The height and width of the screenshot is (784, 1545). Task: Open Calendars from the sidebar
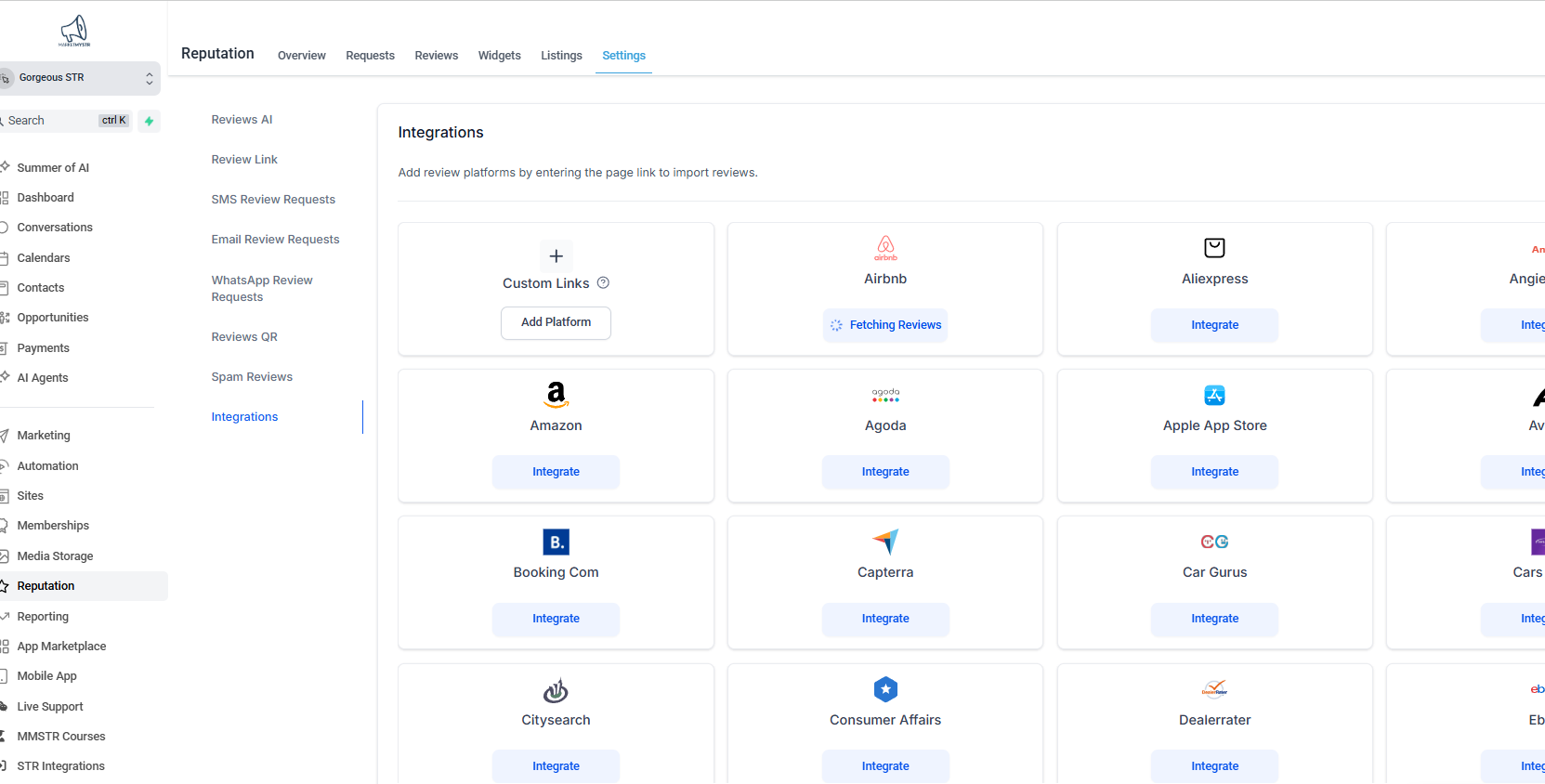pos(44,258)
